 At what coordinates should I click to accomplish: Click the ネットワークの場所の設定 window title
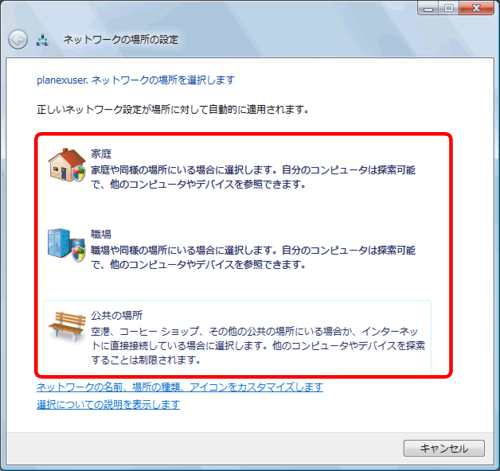tap(121, 40)
